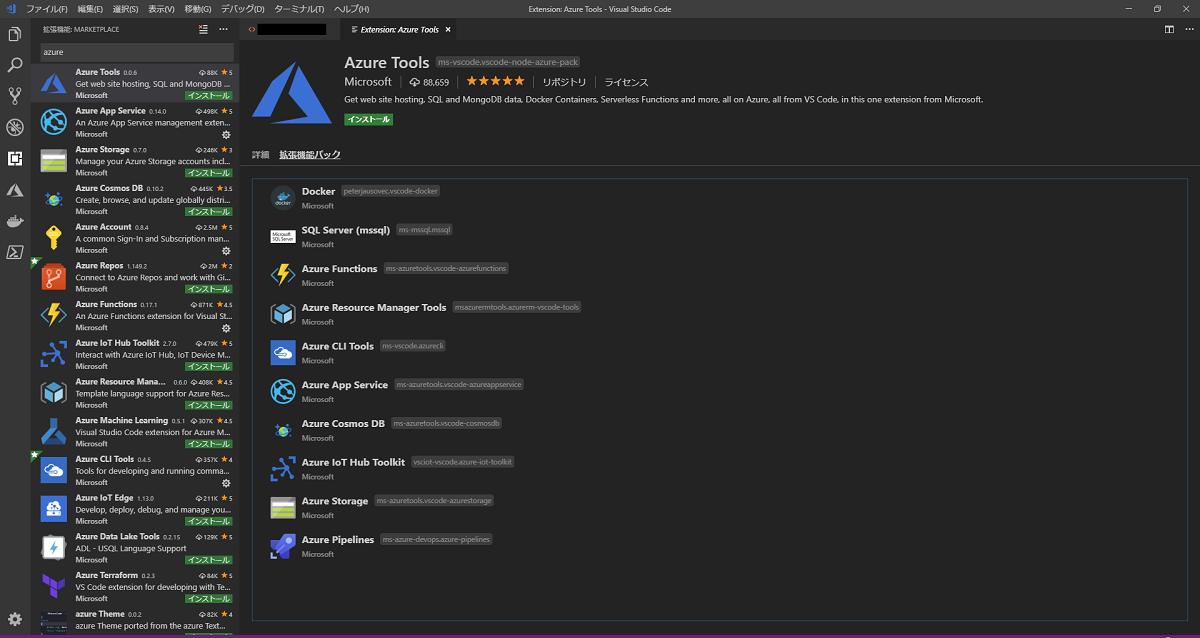This screenshot has height=638, width=1200.
Task: Click Azure CLI Tools icon in pack list
Action: click(283, 353)
